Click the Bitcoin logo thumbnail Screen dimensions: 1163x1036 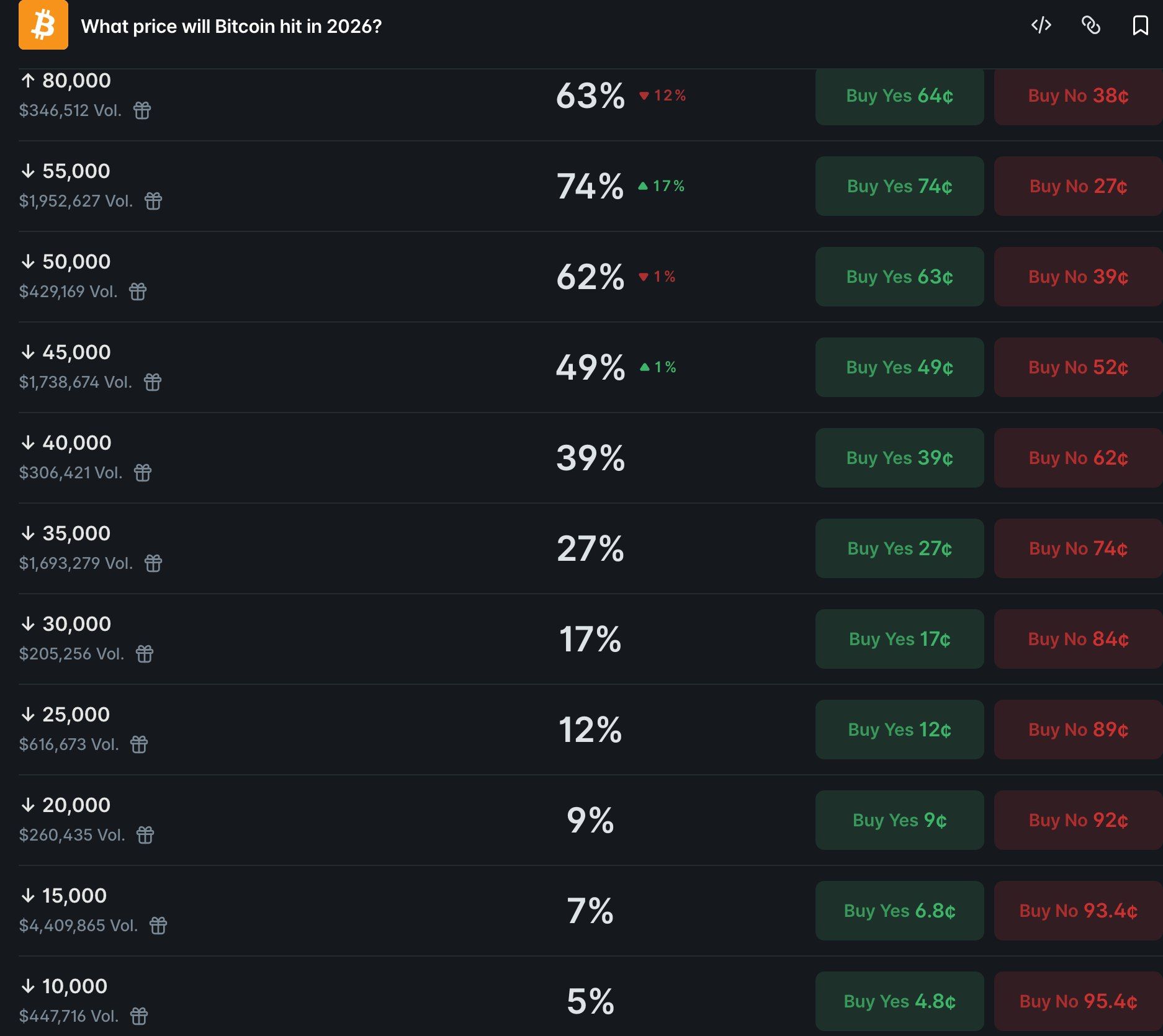(43, 25)
